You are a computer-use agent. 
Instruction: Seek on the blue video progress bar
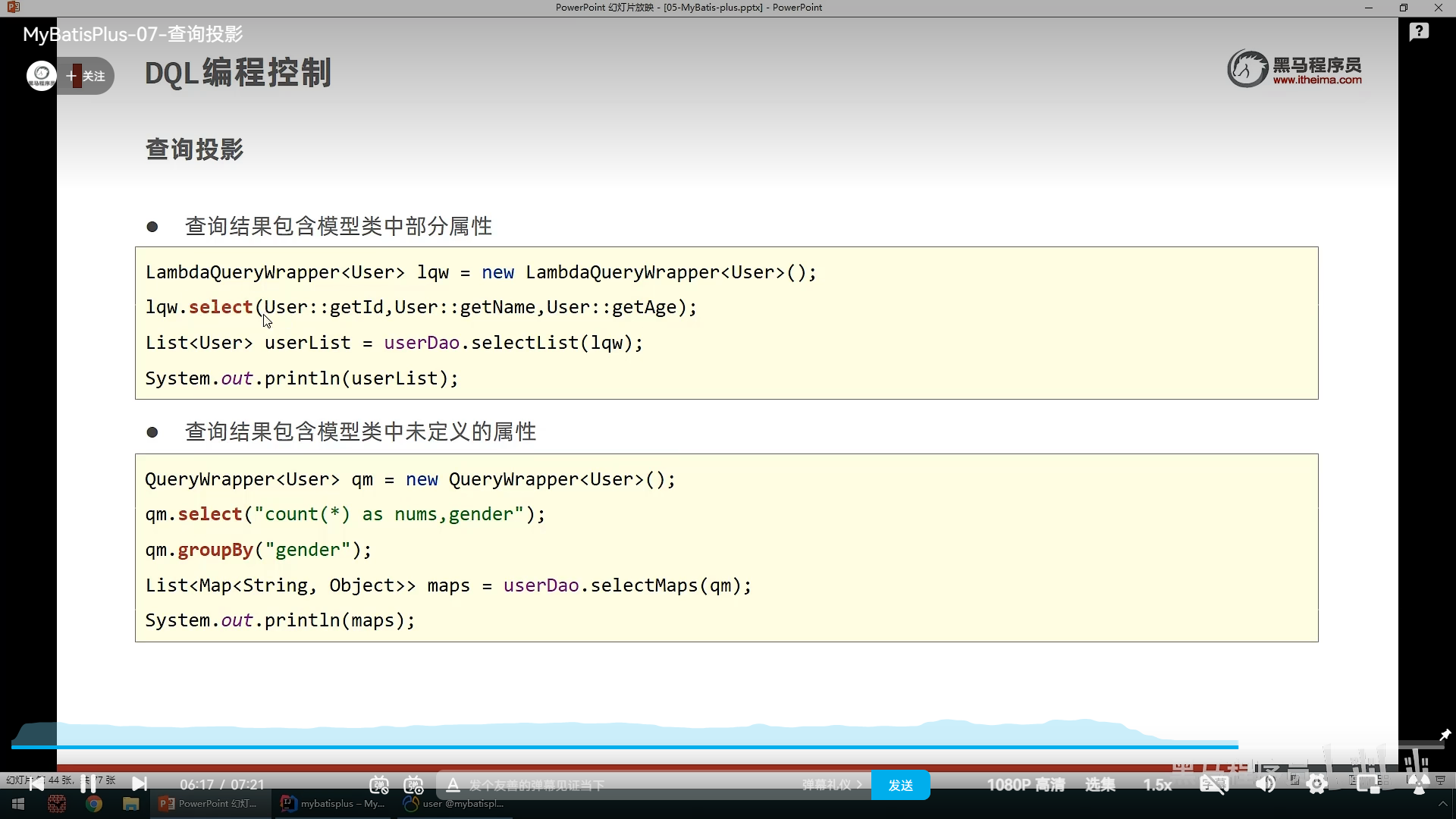click(607, 747)
